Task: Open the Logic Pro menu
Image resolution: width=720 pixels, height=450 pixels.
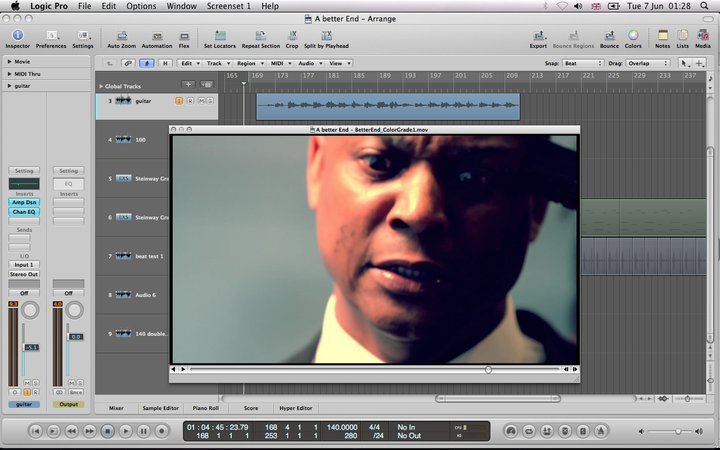Action: click(x=49, y=6)
